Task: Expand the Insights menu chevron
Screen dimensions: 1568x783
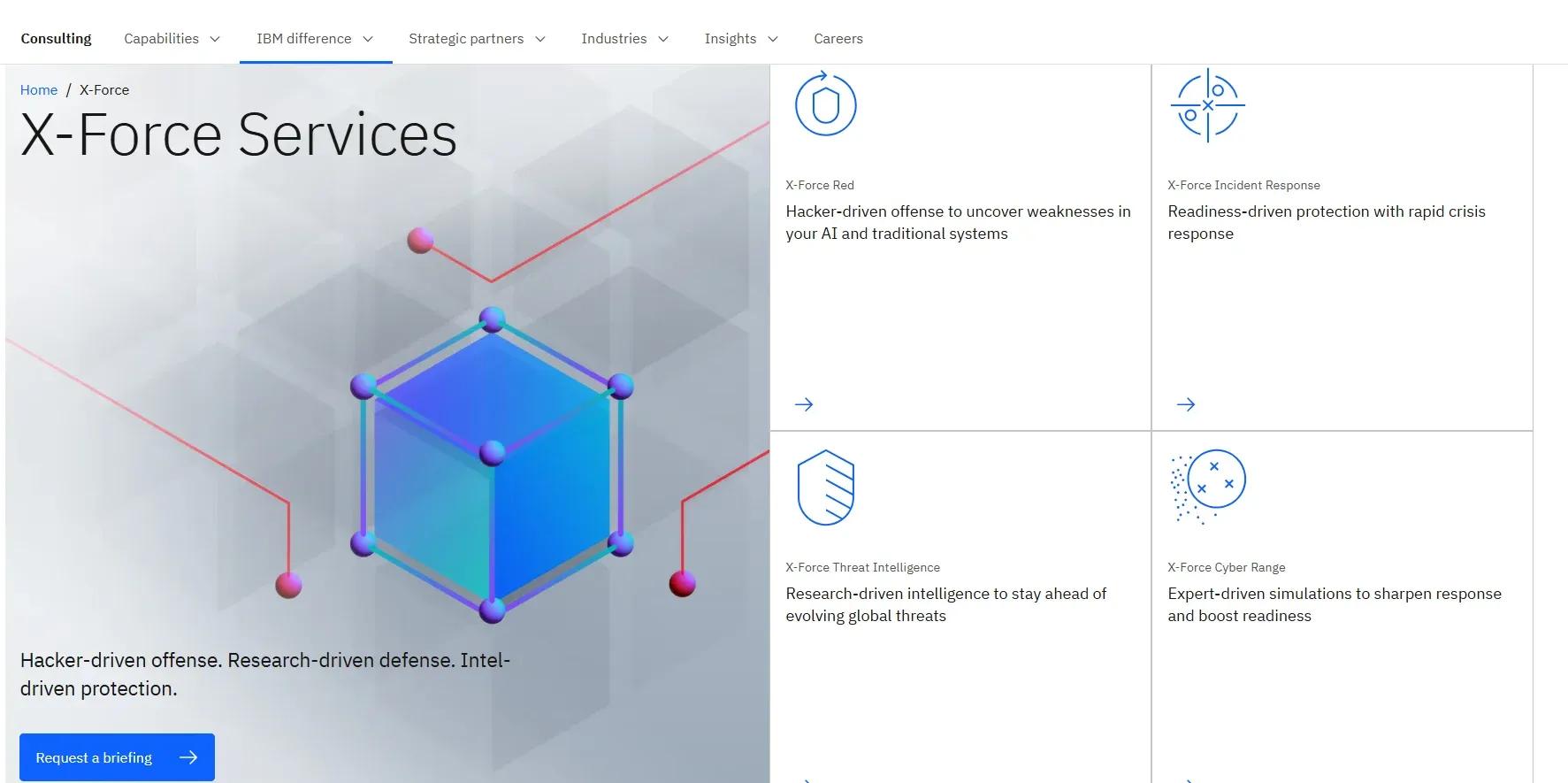Action: point(773,39)
